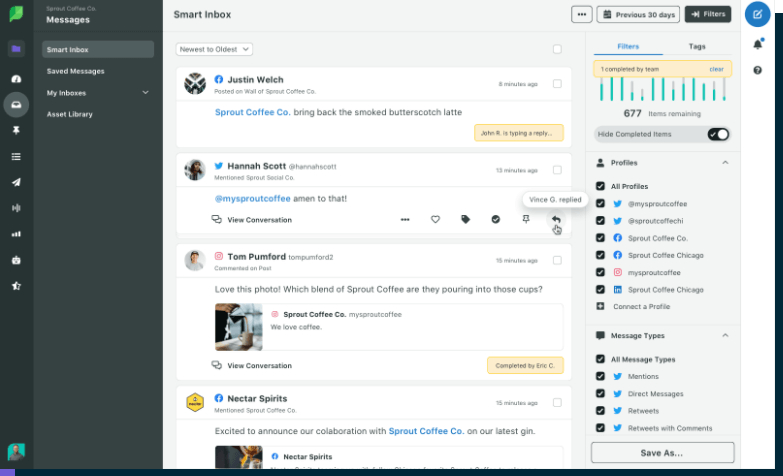Open Newest to Oldest sort dropdown
The width and height of the screenshot is (783, 476).
[214, 49]
